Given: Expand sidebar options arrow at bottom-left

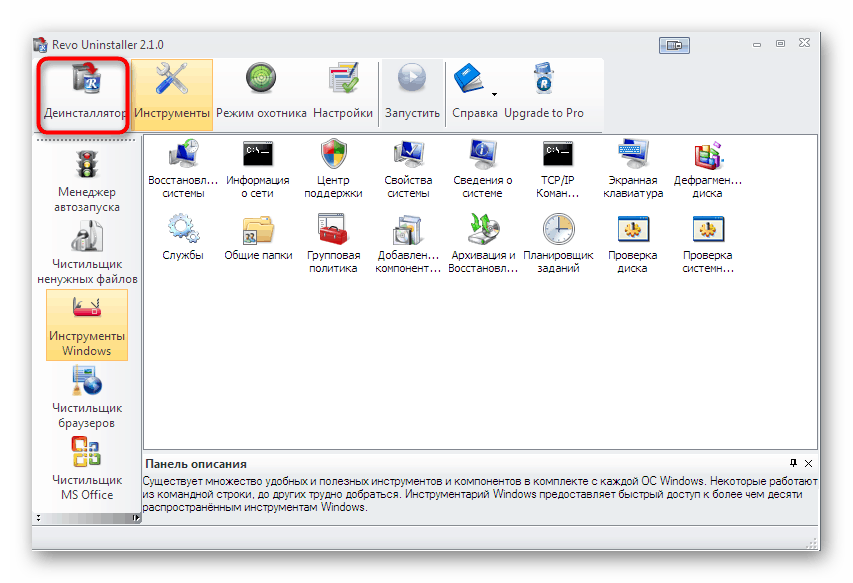Looking at the screenshot, I should click(38, 518).
